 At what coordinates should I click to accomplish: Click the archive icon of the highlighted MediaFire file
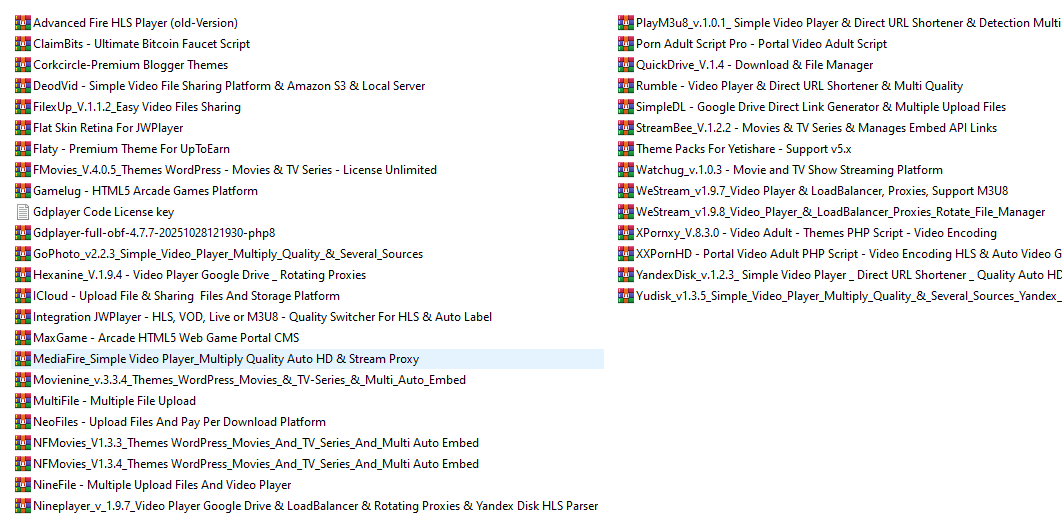pyautogui.click(x=23, y=359)
